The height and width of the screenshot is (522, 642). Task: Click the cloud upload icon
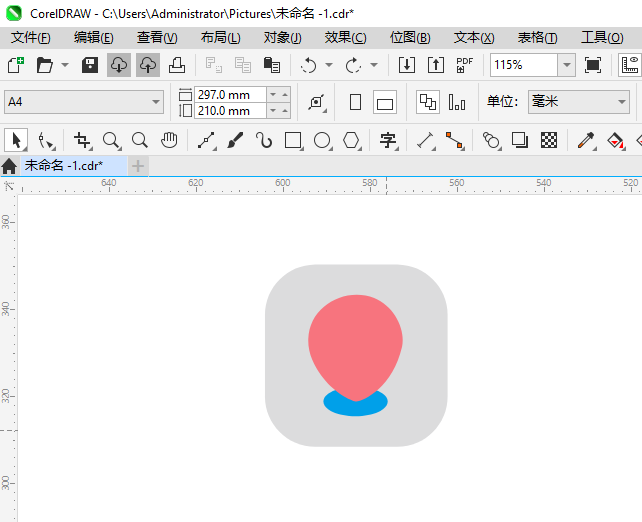pyautogui.click(x=148, y=65)
